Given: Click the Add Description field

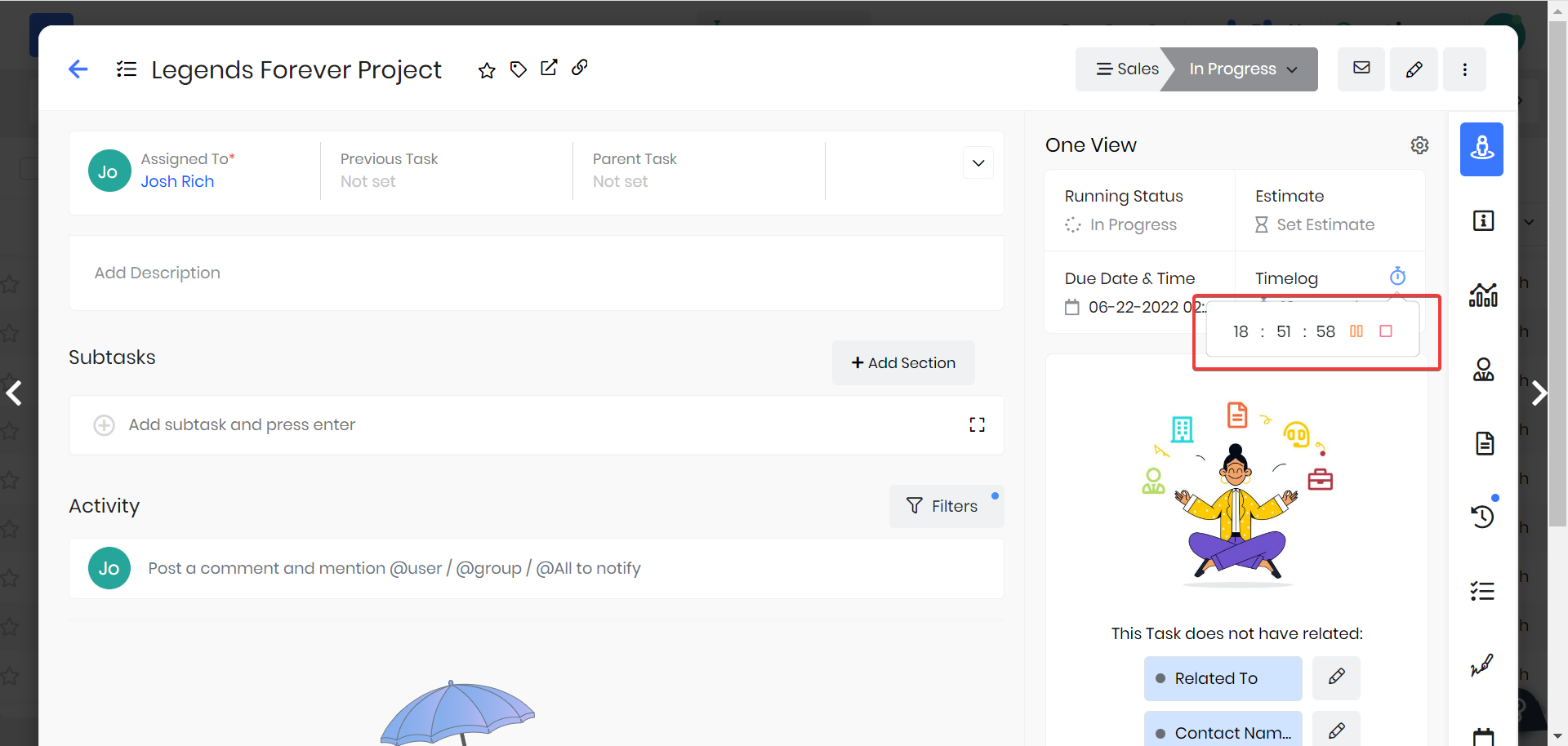Looking at the screenshot, I should point(158,273).
